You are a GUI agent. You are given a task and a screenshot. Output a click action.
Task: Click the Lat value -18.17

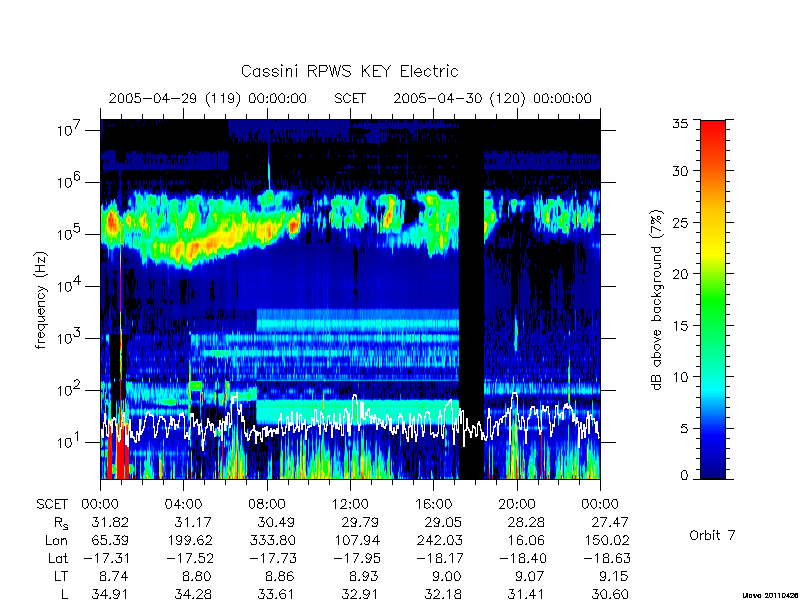[439, 558]
